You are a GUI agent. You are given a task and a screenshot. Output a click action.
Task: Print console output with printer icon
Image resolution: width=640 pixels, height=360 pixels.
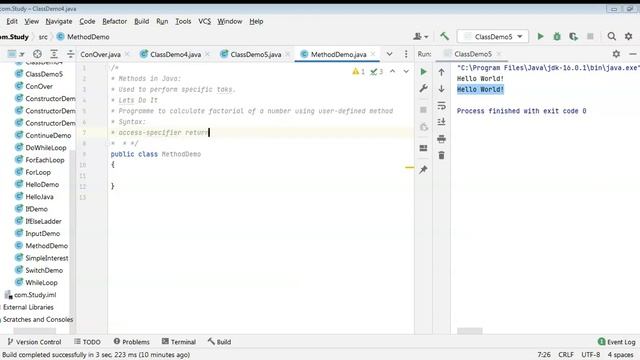[441, 139]
